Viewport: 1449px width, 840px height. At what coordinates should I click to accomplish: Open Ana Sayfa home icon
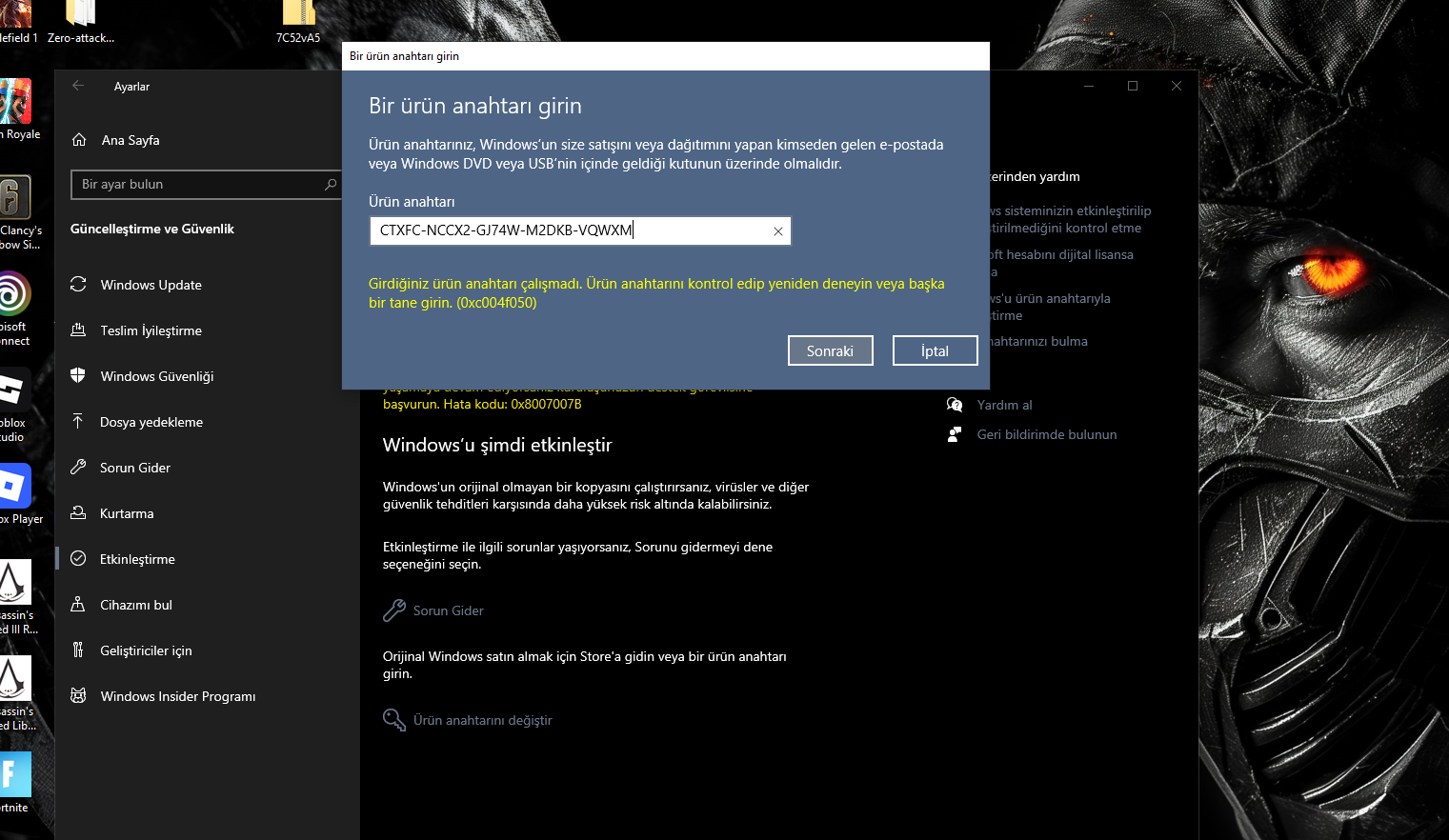[x=79, y=140]
